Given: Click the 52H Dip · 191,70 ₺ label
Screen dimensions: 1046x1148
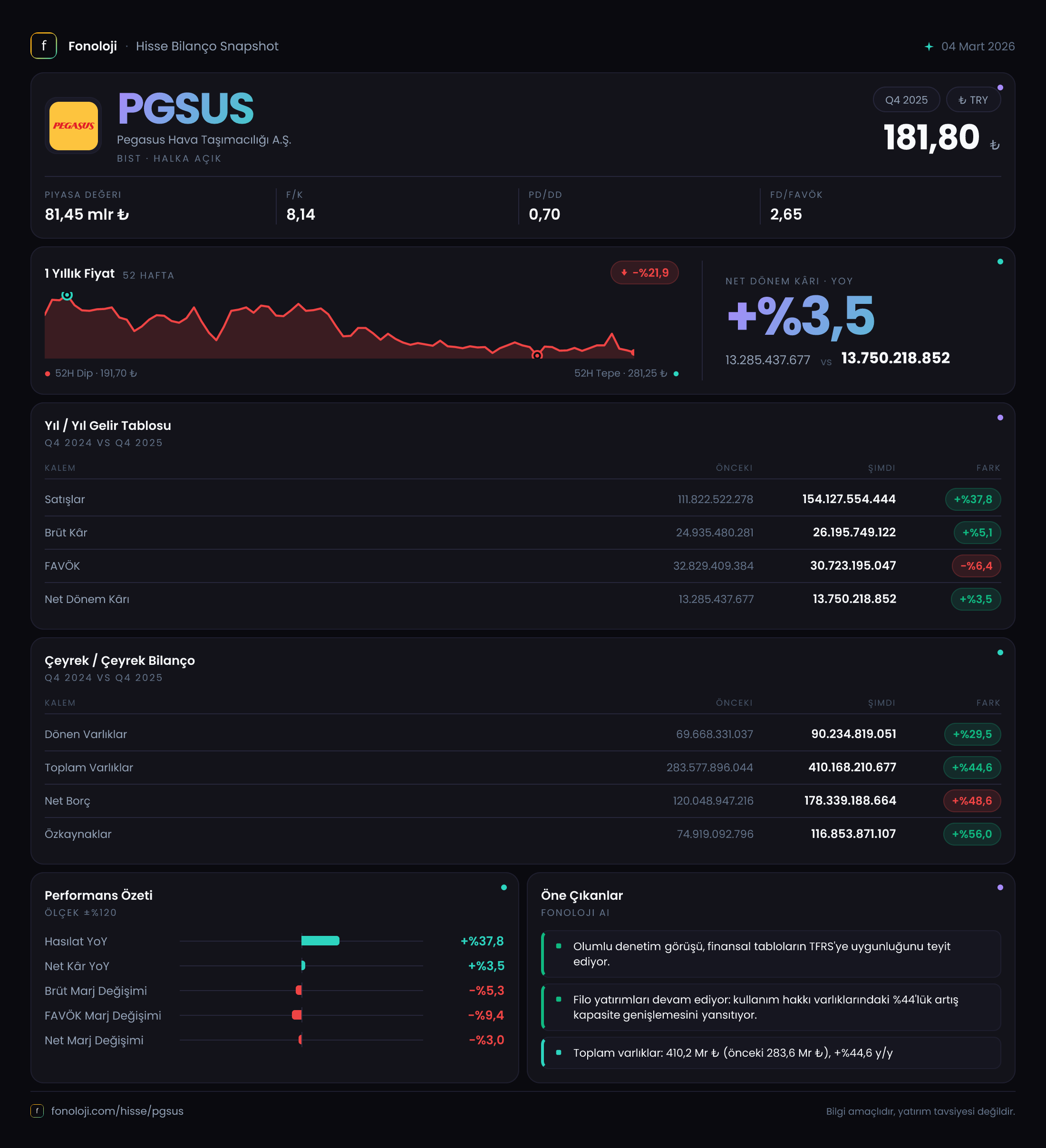Looking at the screenshot, I should [96, 374].
